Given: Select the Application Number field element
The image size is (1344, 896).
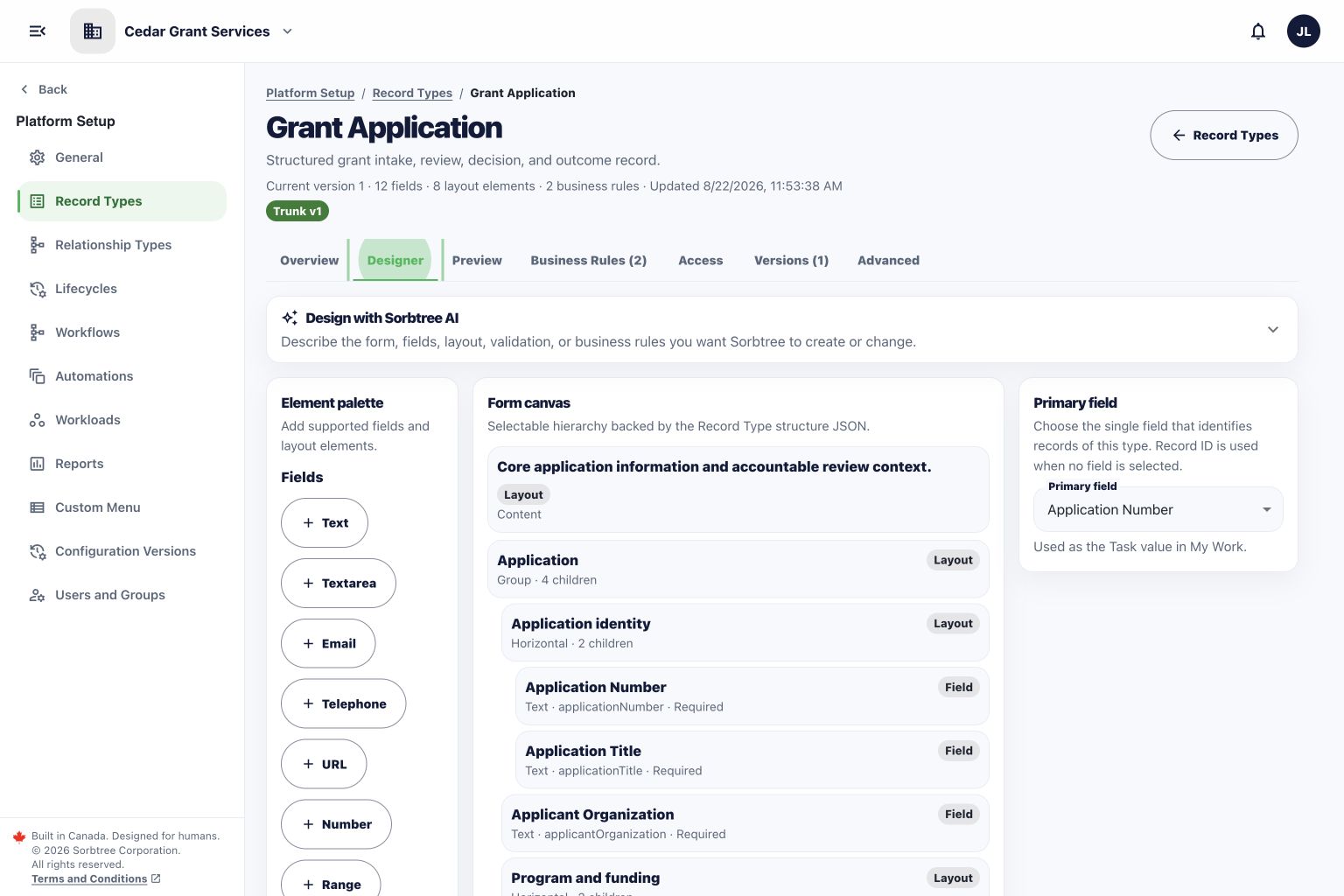Looking at the screenshot, I should point(752,696).
